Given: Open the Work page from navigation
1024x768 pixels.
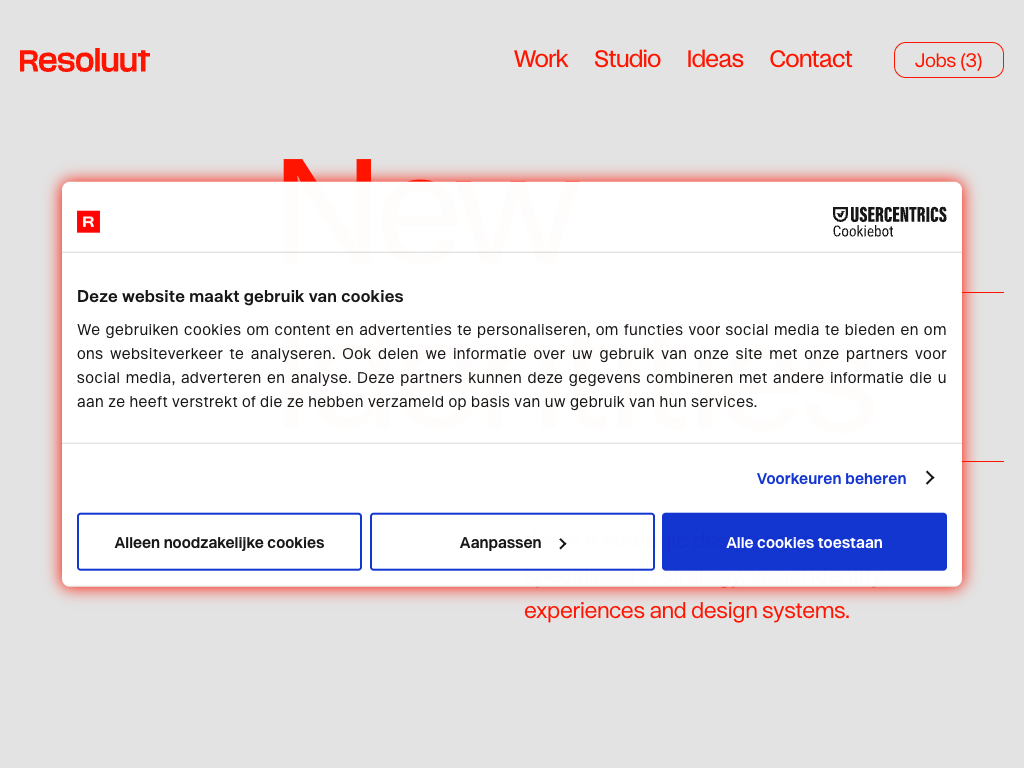Looking at the screenshot, I should click(x=541, y=59).
